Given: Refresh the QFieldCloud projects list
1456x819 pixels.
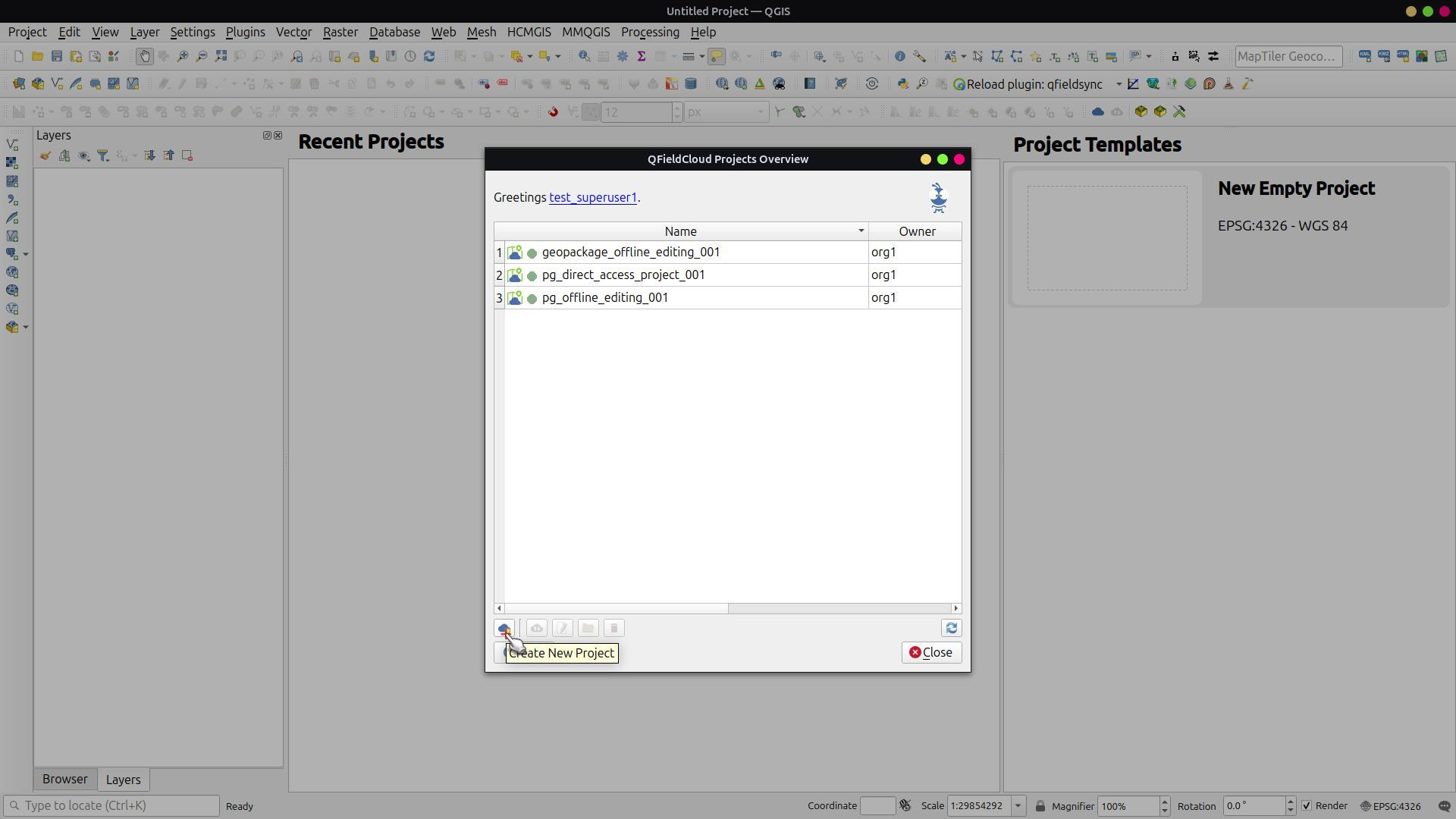Looking at the screenshot, I should pos(951,628).
